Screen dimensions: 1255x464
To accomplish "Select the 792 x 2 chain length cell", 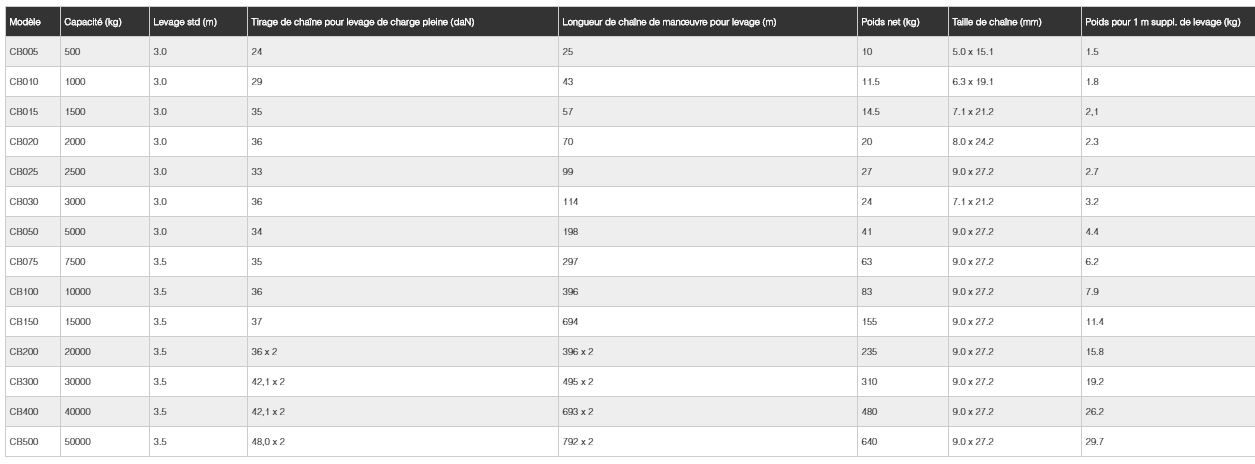I will [x=578, y=441].
